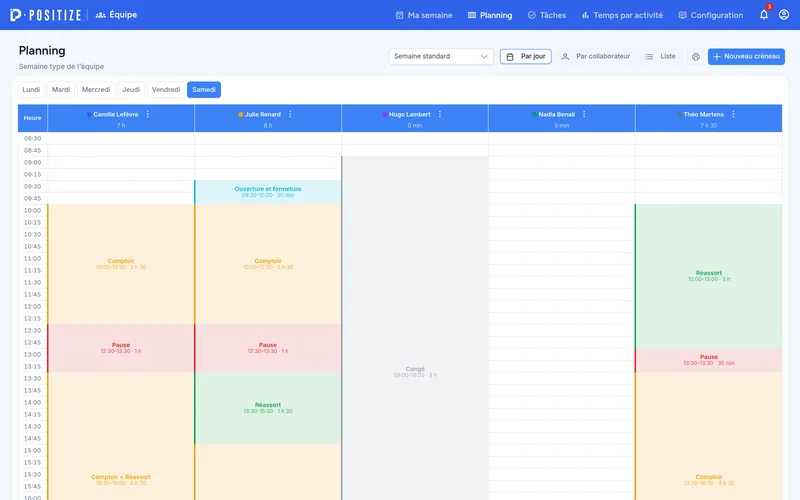The image size is (800, 500).
Task: Open Julie's Ouverture et fermeture slot
Action: pos(268,192)
